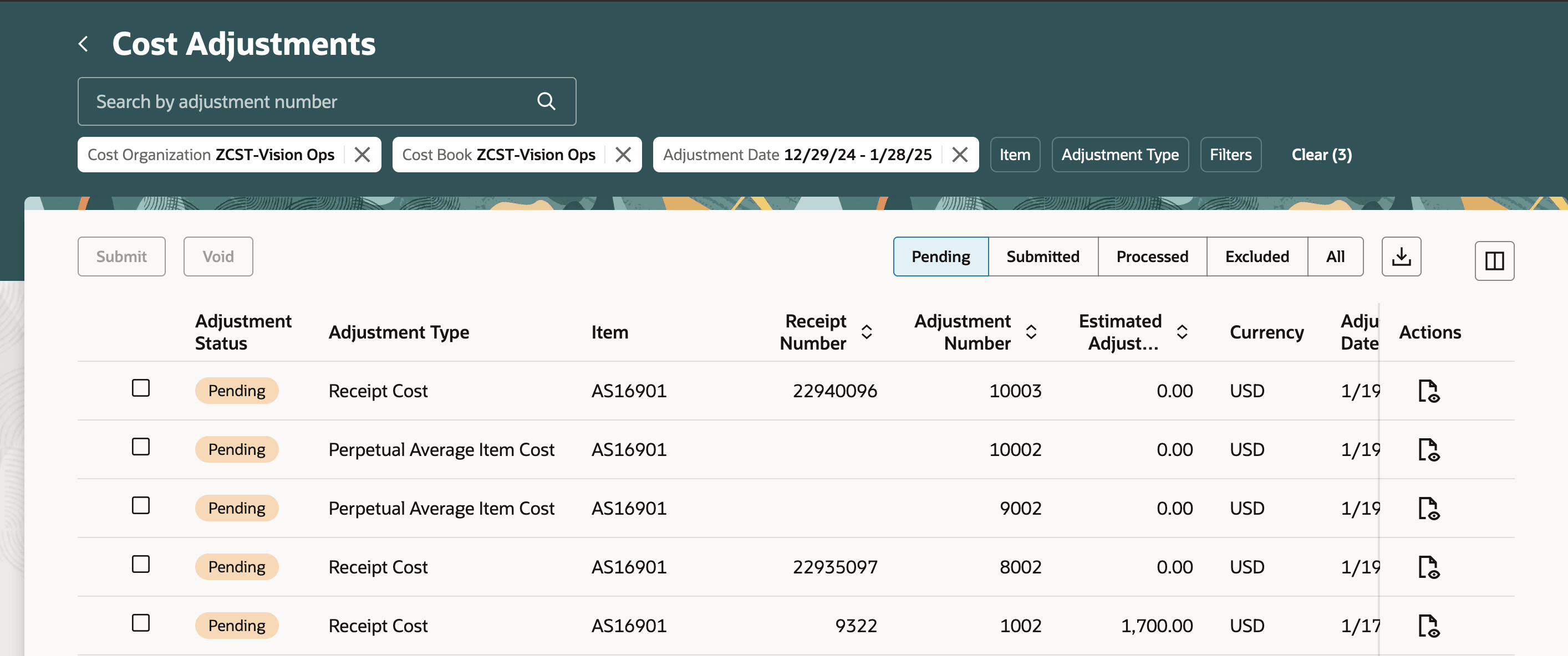Click the Submit button

[121, 256]
